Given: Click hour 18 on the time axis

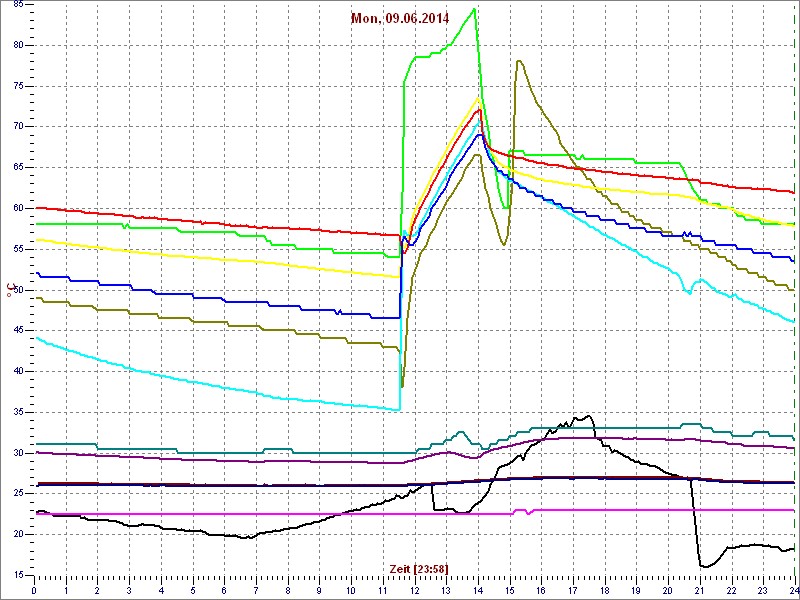Looking at the screenshot, I should [x=605, y=590].
